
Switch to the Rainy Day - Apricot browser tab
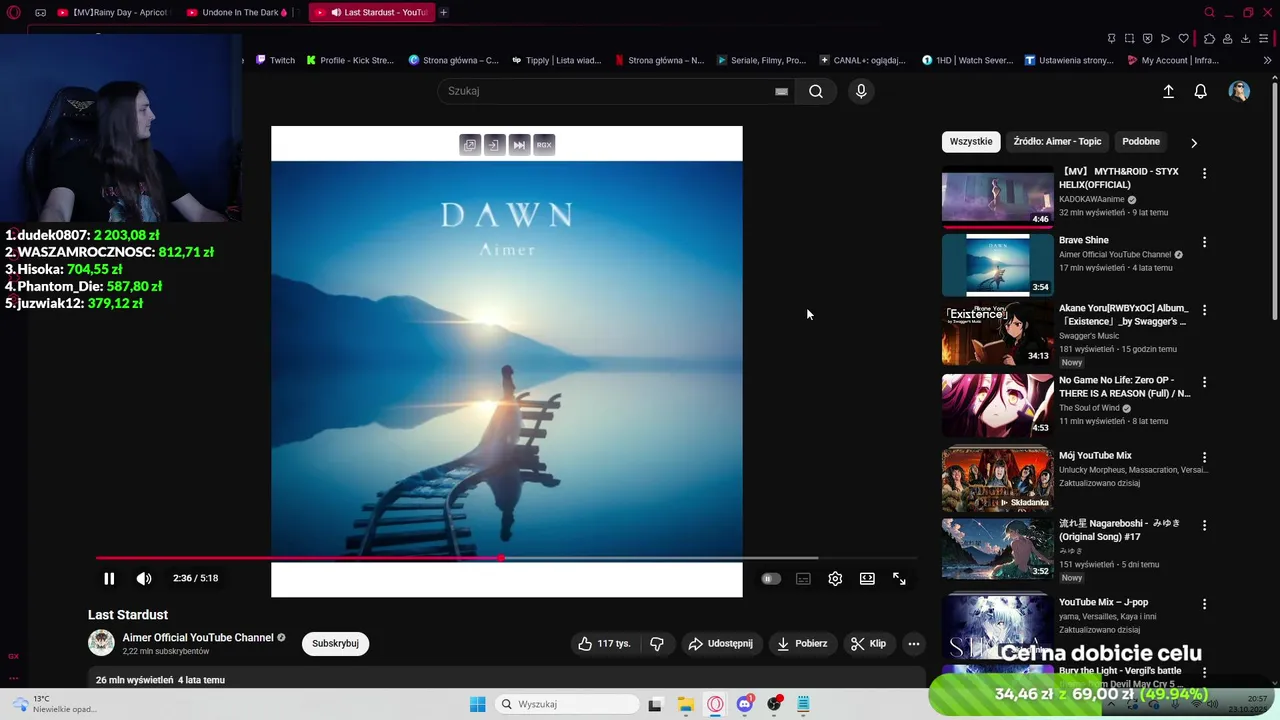click(x=114, y=12)
